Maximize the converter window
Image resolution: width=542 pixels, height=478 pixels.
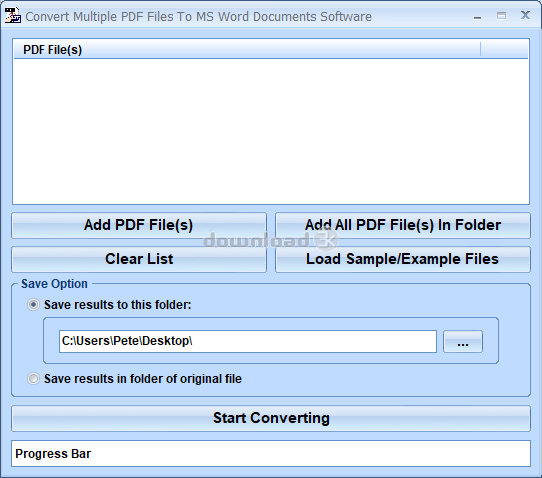pyautogui.click(x=502, y=16)
